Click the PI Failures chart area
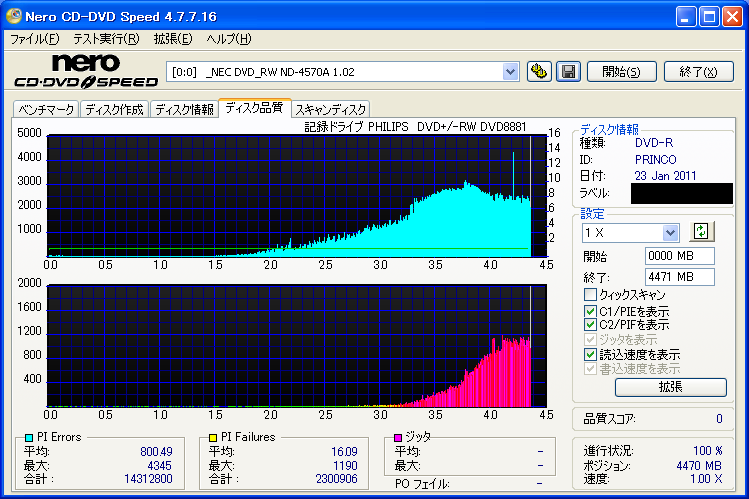The width and height of the screenshot is (749, 499). [x=297, y=346]
